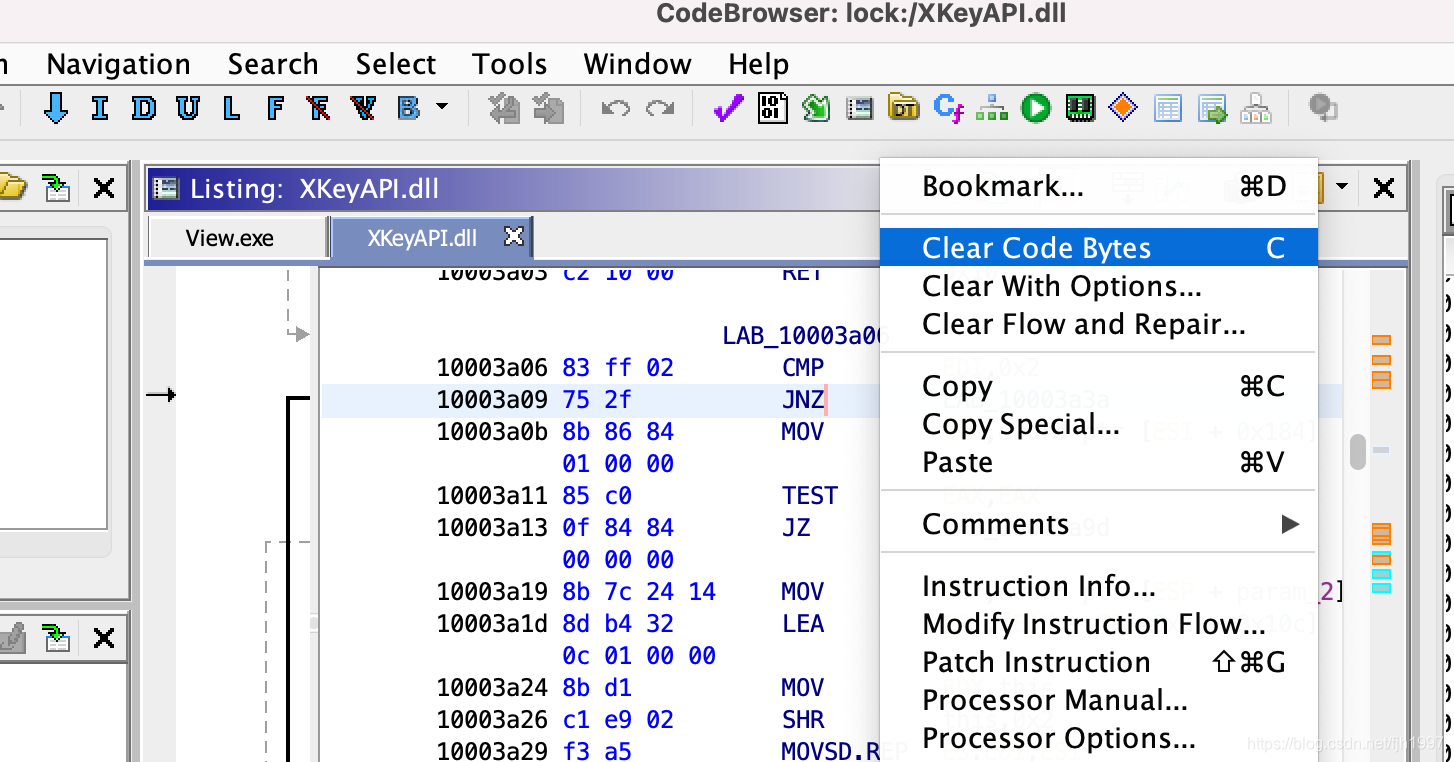1454x762 pixels.
Task: Click the greyed symbol tree icon
Action: tap(1256, 108)
